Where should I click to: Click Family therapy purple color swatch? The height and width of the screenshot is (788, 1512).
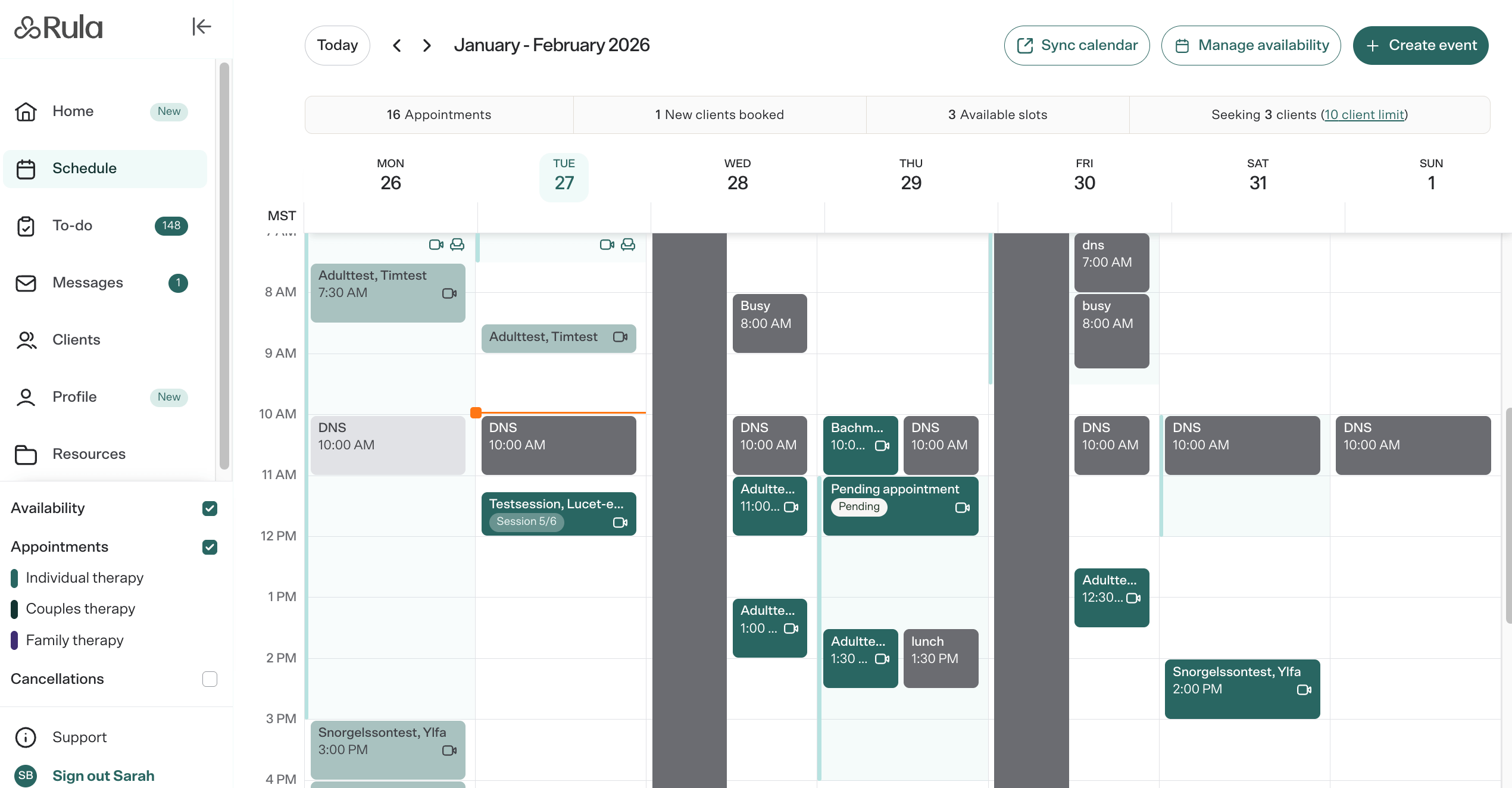pos(14,640)
